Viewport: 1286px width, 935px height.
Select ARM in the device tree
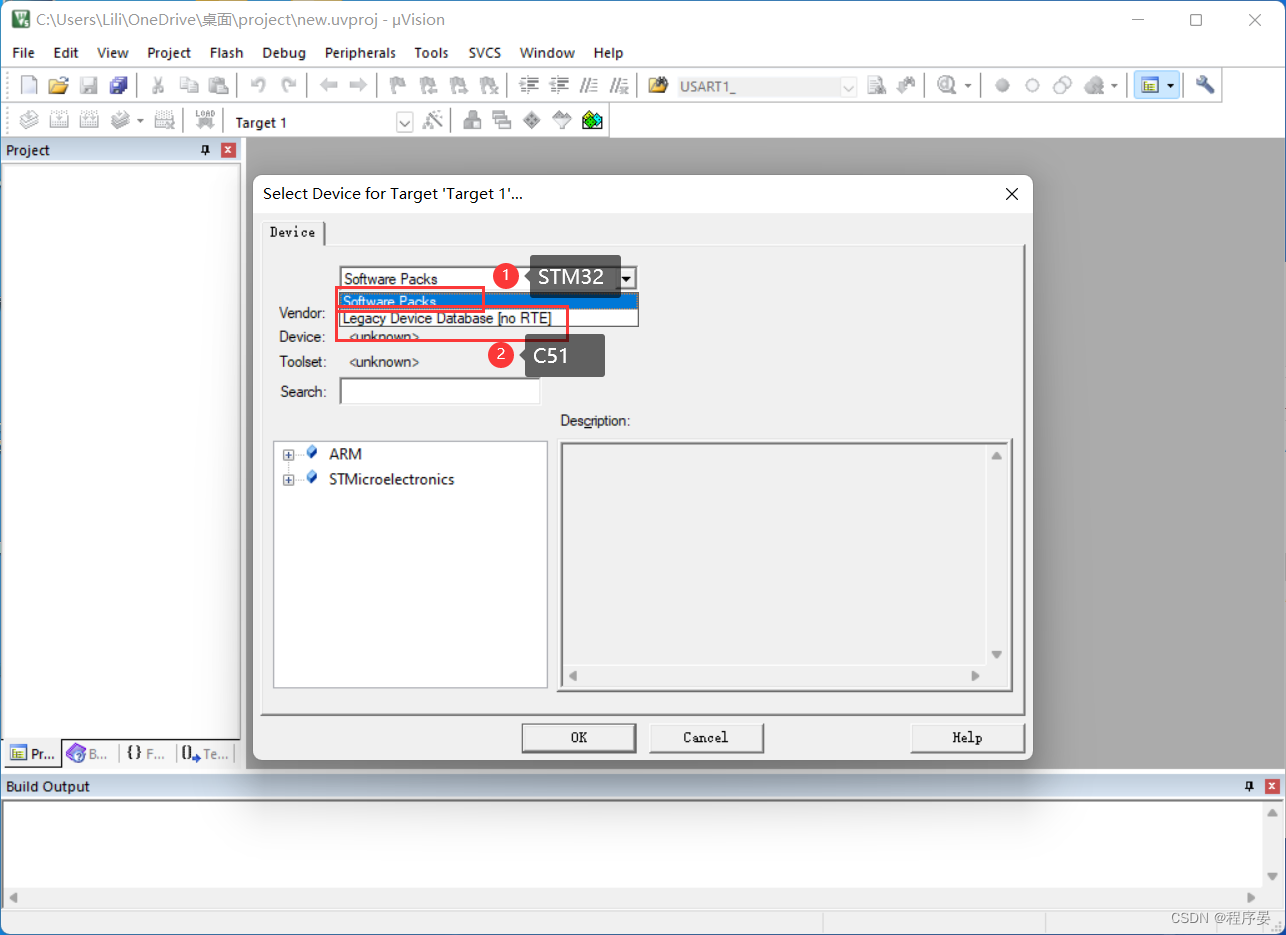coord(345,454)
